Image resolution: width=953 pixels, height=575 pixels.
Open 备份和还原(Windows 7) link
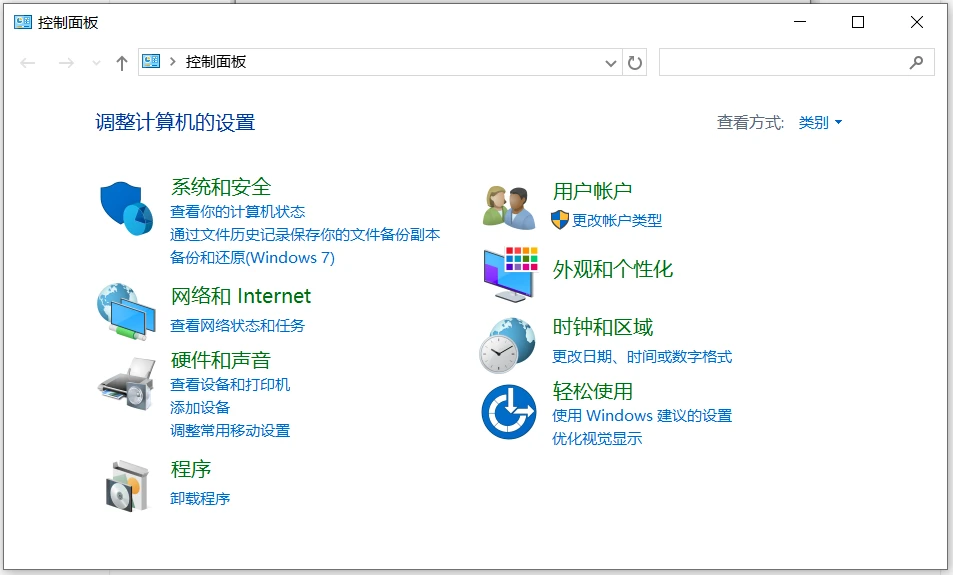tap(252, 258)
